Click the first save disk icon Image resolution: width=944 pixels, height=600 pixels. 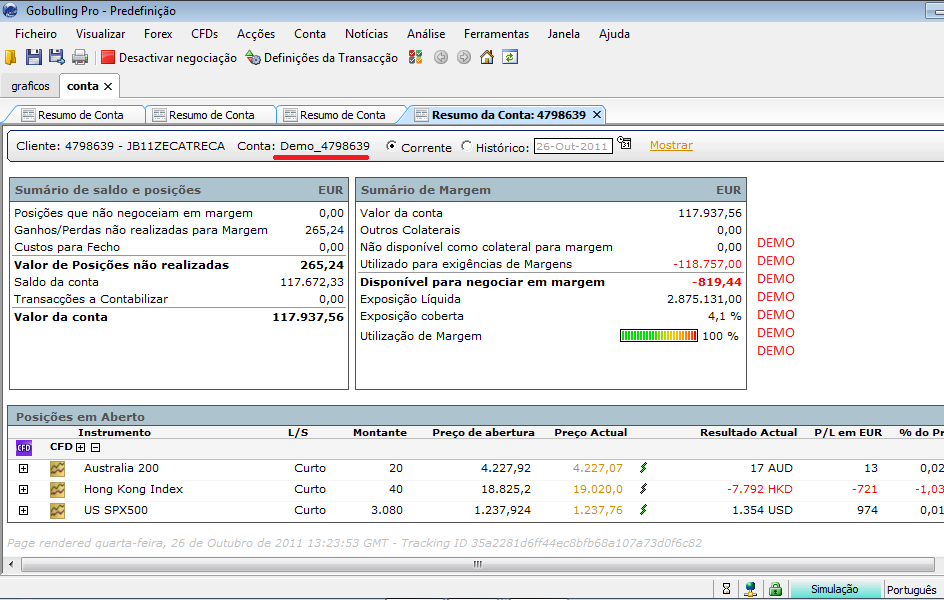click(34, 57)
